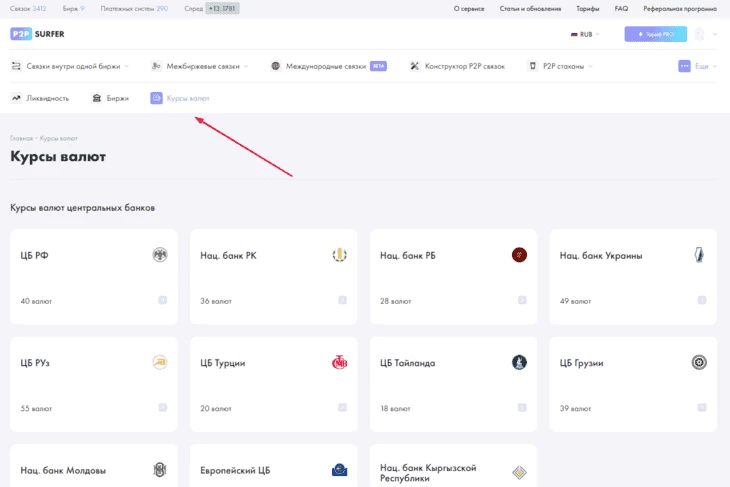Go to Ликвидность section

(x=47, y=98)
